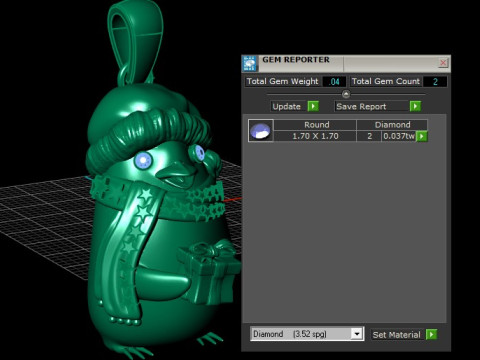Click green arrow beside 0.037tw weight
The height and width of the screenshot is (360, 480).
(422, 136)
